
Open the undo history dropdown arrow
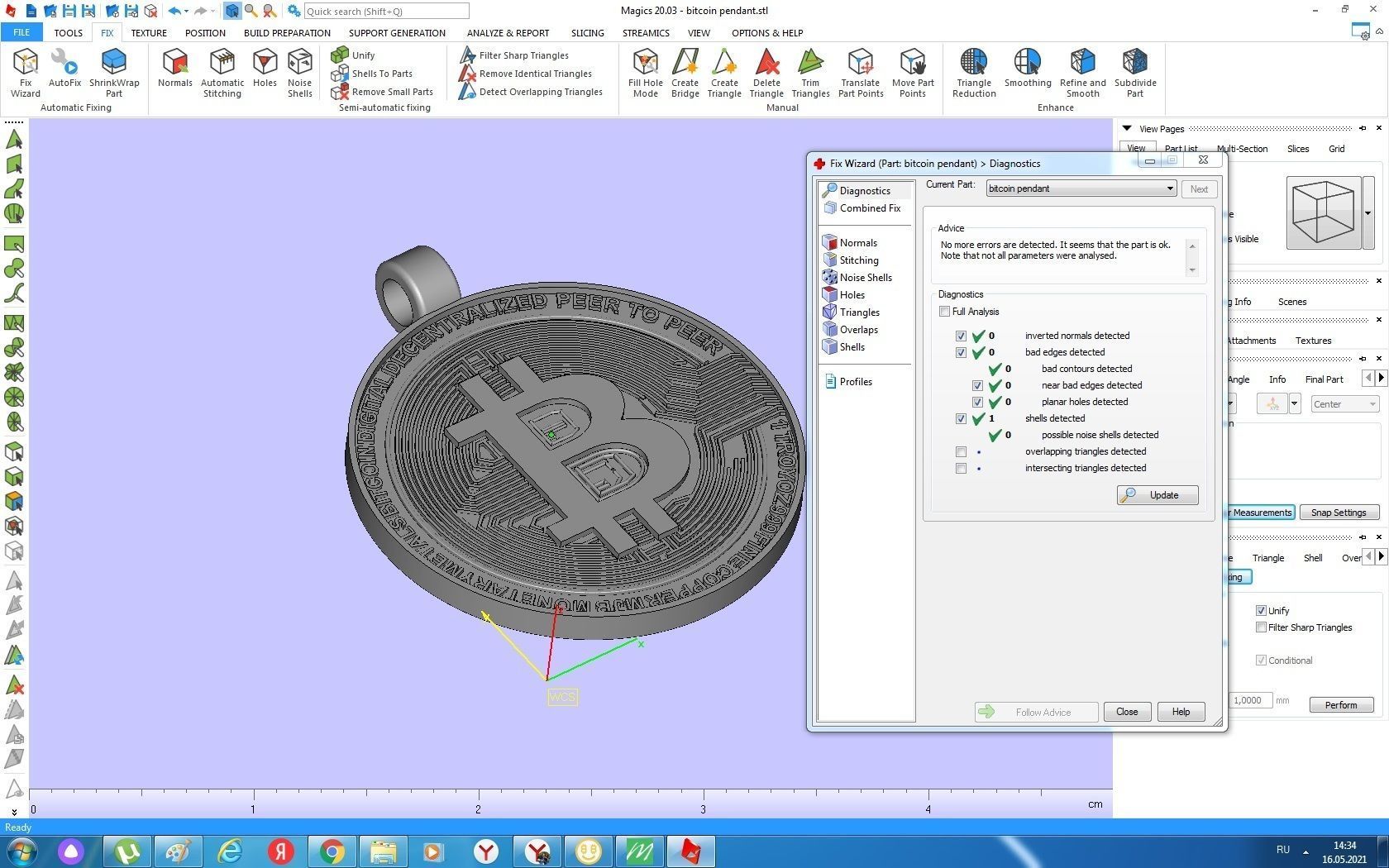[x=186, y=12]
